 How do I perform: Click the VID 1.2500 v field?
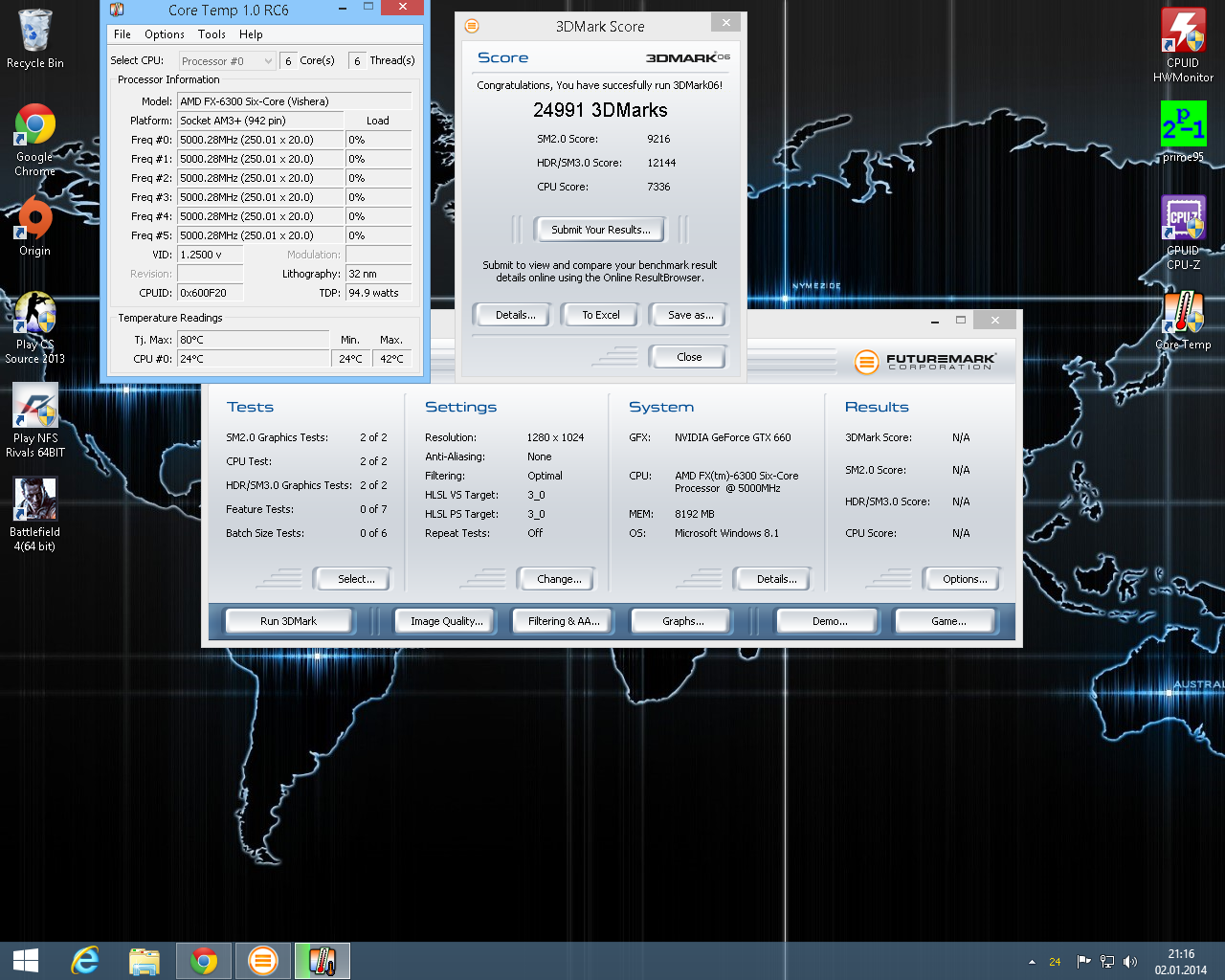pos(210,255)
